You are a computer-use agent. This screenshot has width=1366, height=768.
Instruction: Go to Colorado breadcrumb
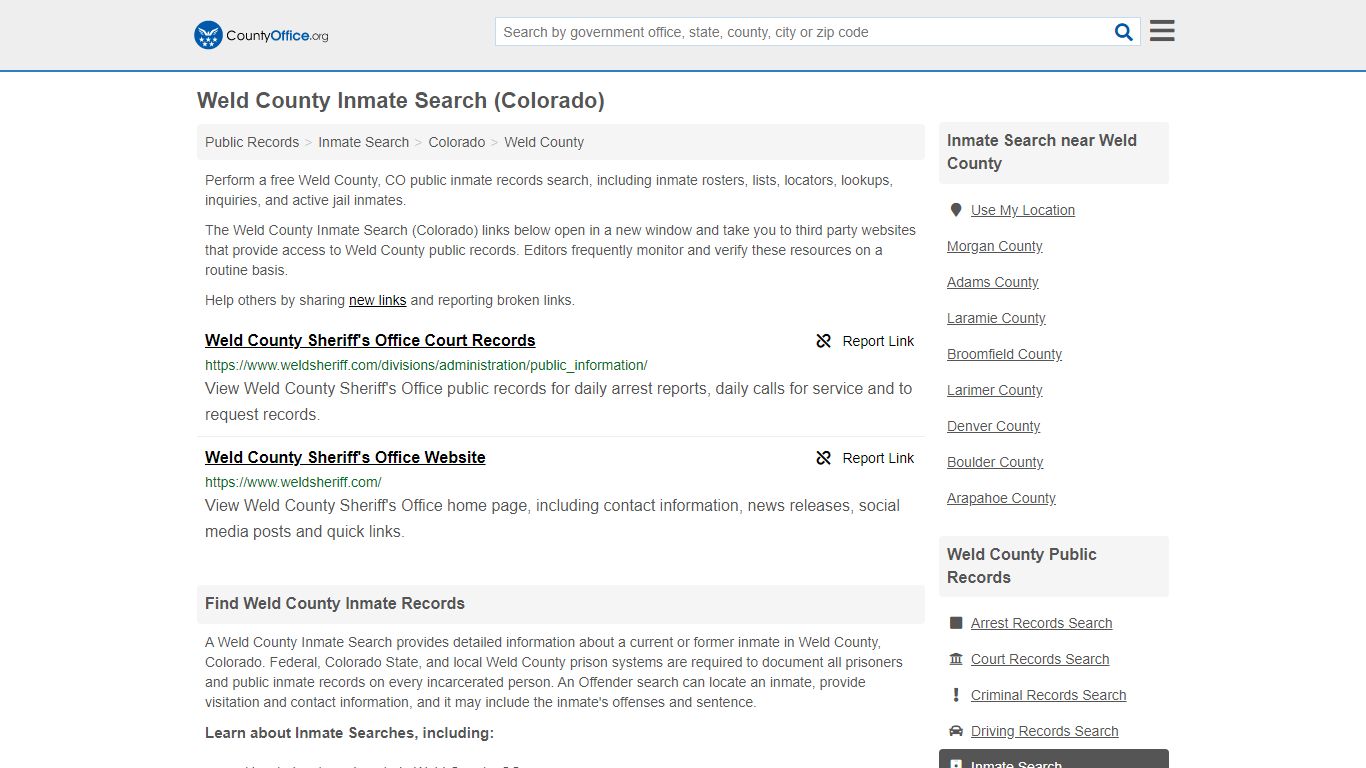tap(457, 142)
